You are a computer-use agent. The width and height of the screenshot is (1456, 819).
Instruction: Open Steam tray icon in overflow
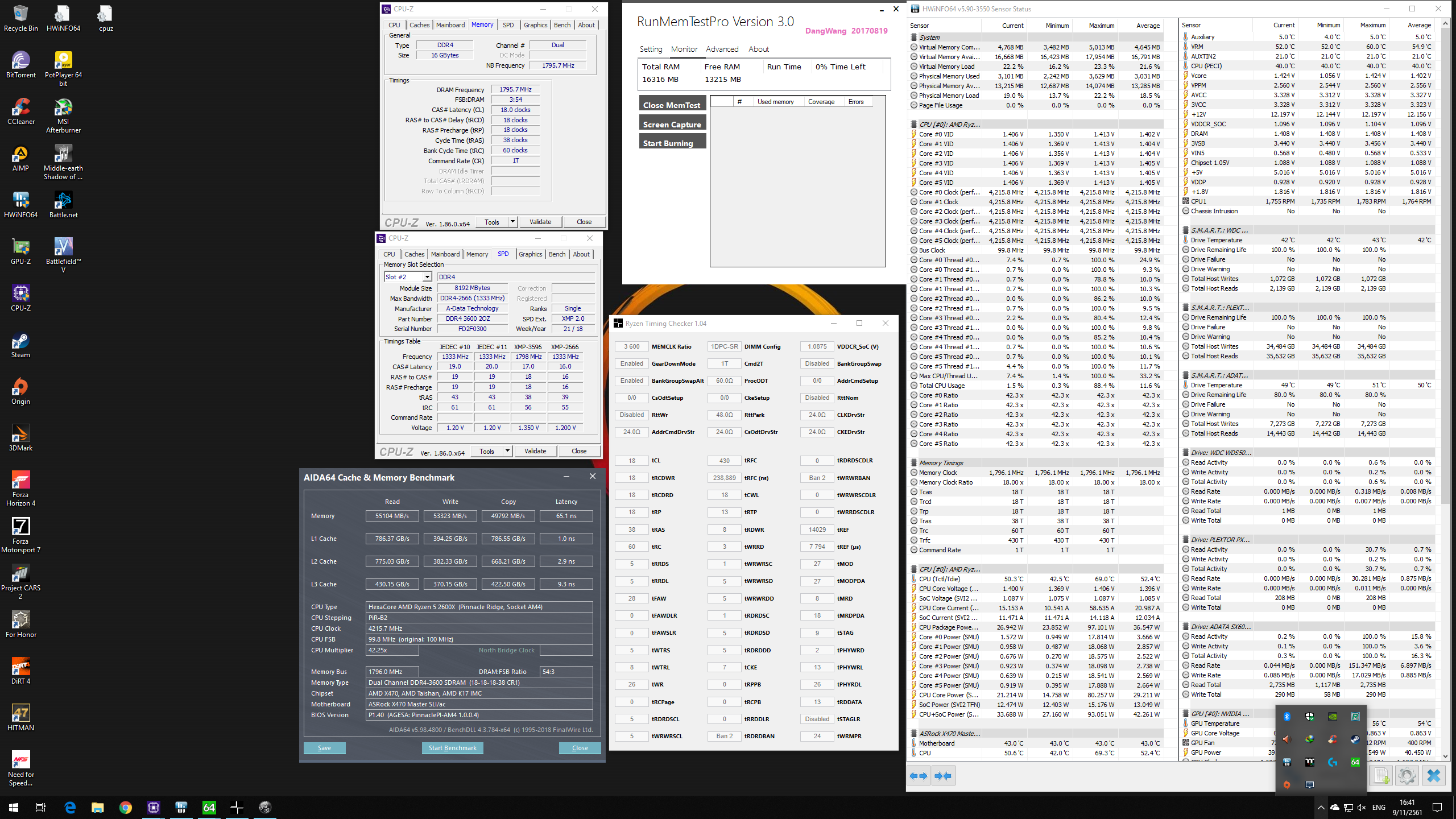(1355, 739)
